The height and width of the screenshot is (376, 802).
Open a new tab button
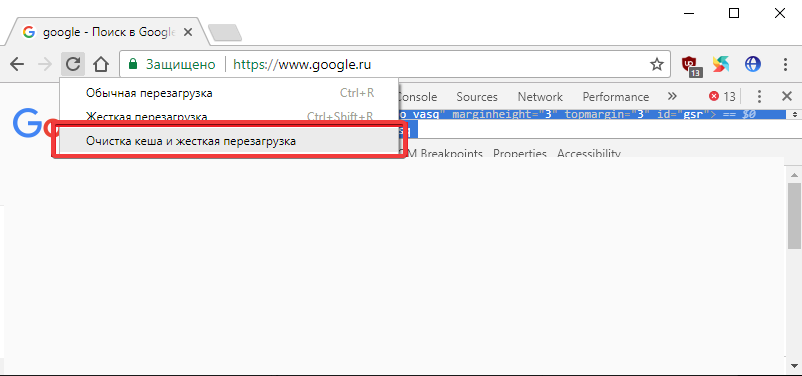225,33
